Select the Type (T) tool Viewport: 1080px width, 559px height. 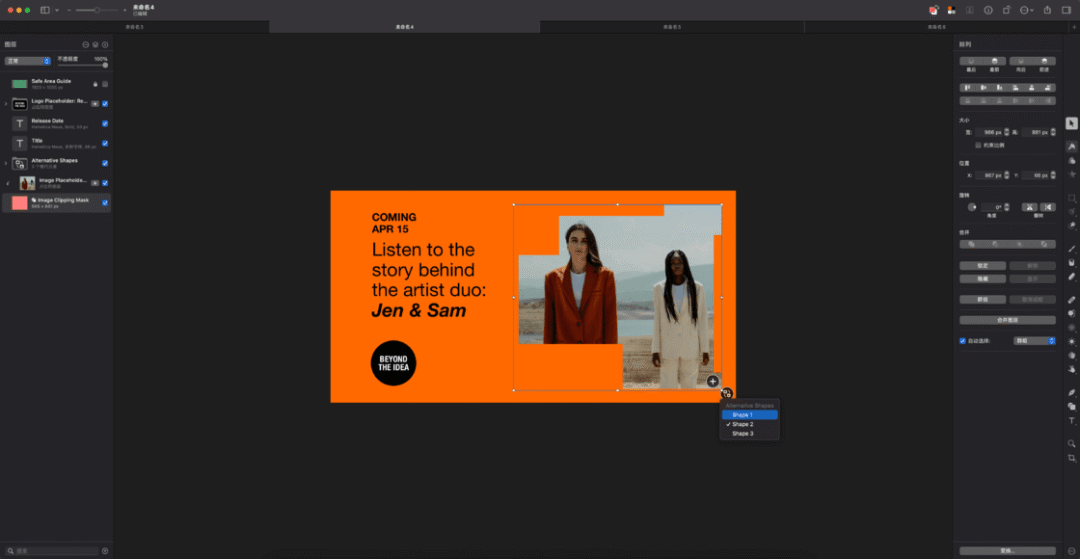(x=1071, y=421)
